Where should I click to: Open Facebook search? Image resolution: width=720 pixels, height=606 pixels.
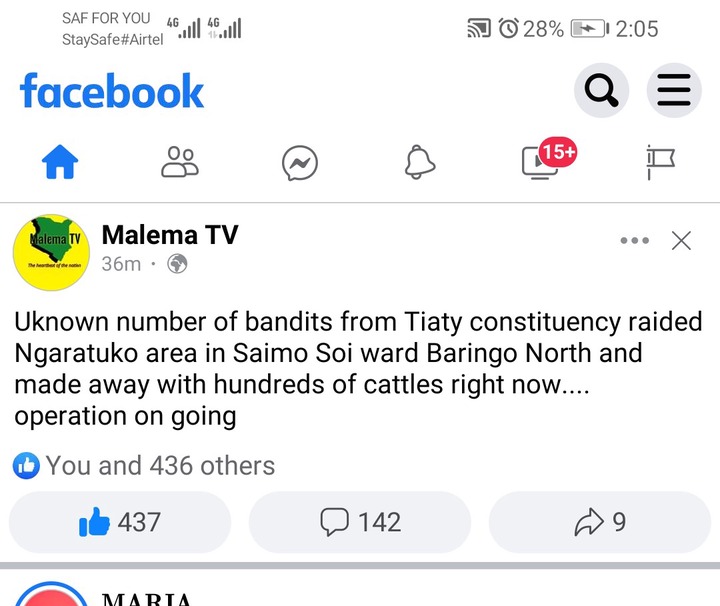[x=601, y=93]
